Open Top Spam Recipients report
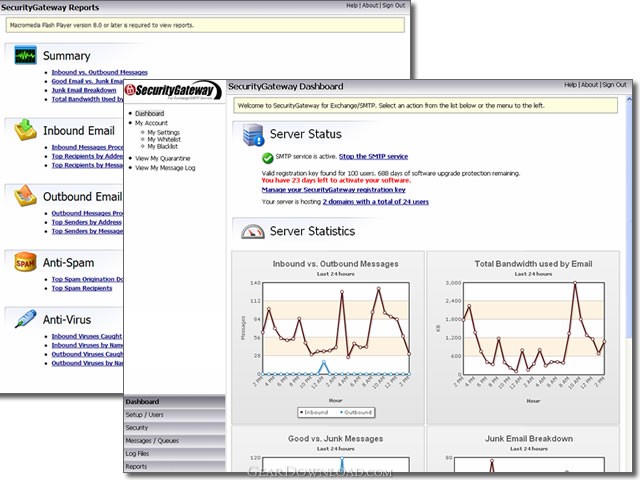This screenshot has height=480, width=640. click(x=82, y=288)
